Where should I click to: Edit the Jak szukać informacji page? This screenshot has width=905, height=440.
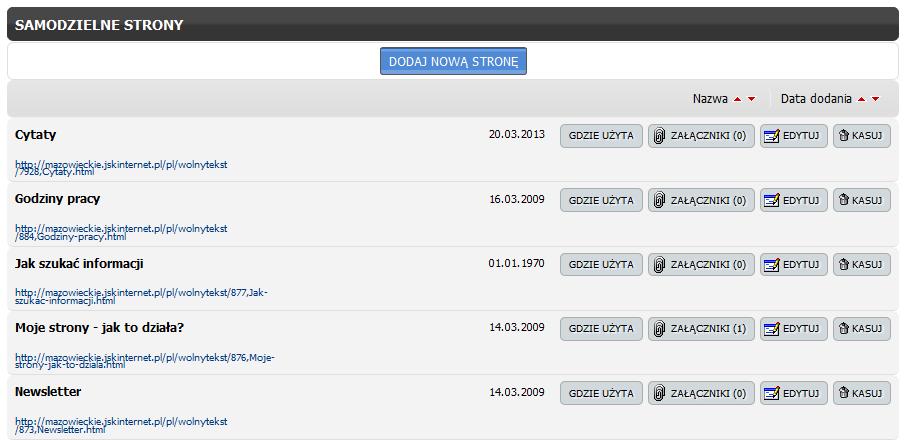(x=794, y=264)
